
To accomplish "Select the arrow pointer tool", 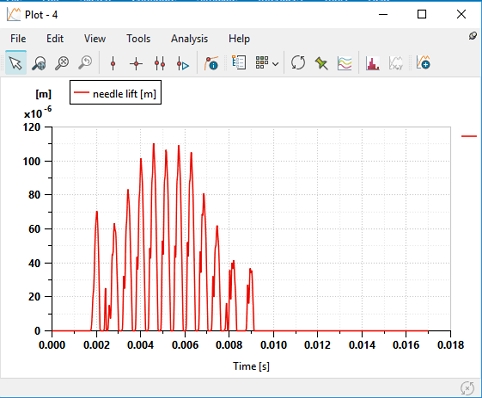I will pyautogui.click(x=16, y=63).
